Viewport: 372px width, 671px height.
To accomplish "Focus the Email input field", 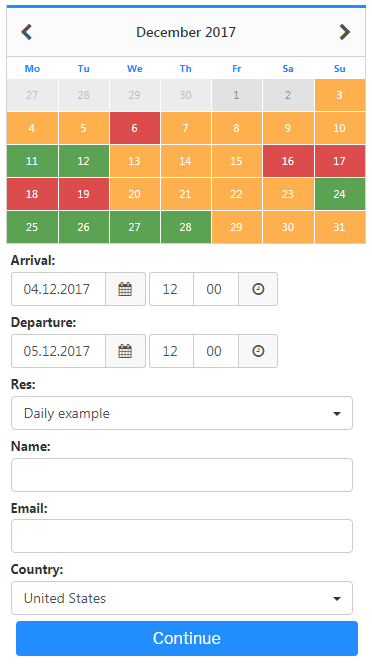I will (182, 536).
